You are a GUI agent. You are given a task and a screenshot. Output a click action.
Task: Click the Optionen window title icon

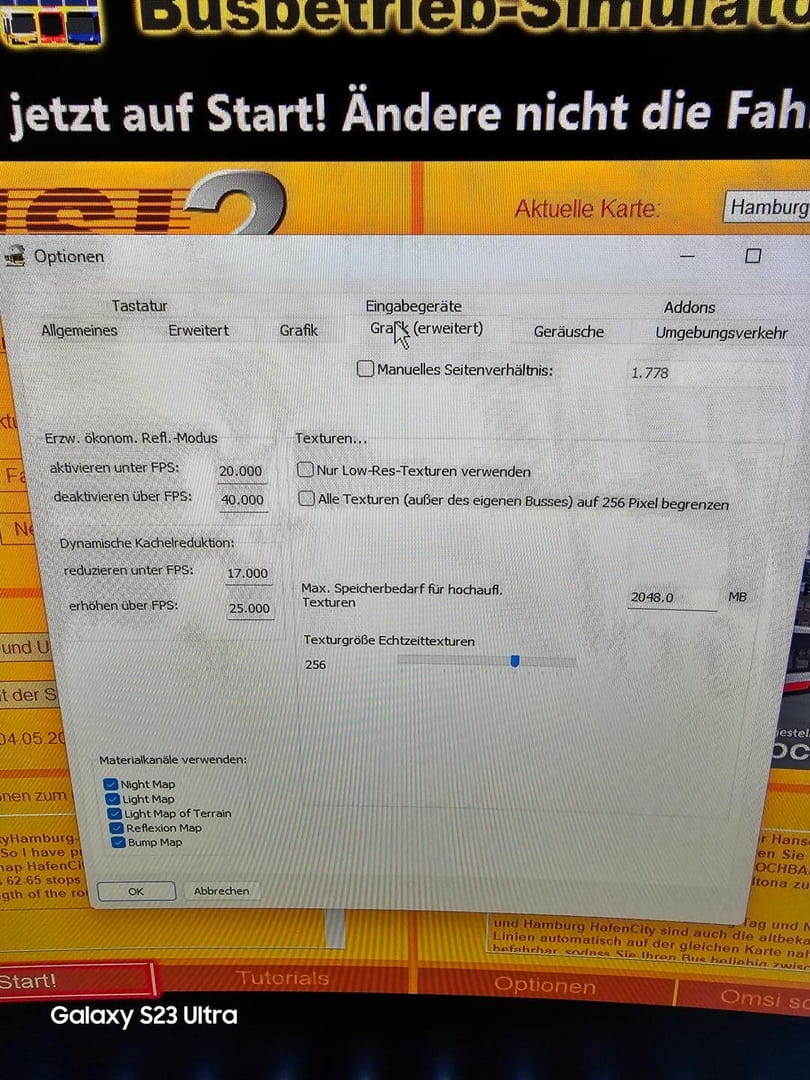15,256
